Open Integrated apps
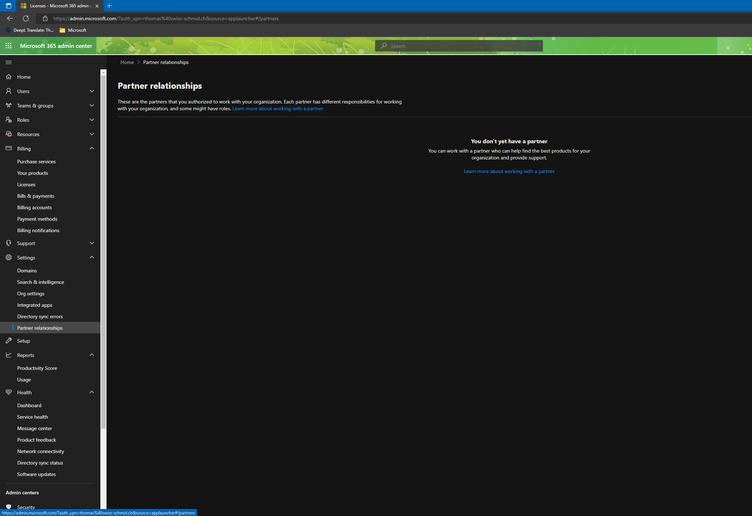Image resolution: width=752 pixels, height=516 pixels. 35,305
